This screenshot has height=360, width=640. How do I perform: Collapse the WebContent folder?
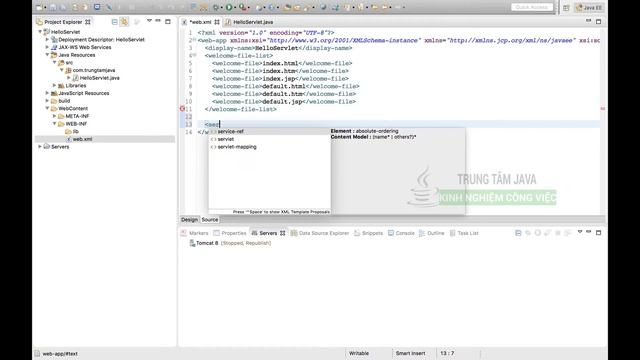(x=47, y=108)
